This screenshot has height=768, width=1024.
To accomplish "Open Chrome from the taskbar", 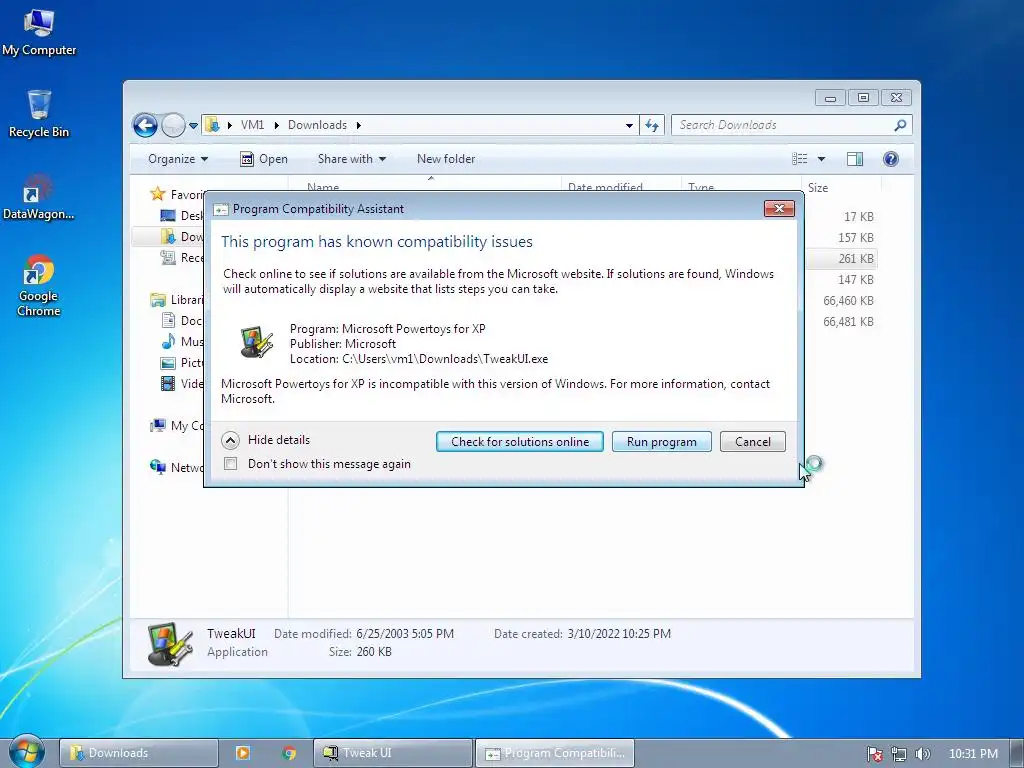I will (289, 753).
